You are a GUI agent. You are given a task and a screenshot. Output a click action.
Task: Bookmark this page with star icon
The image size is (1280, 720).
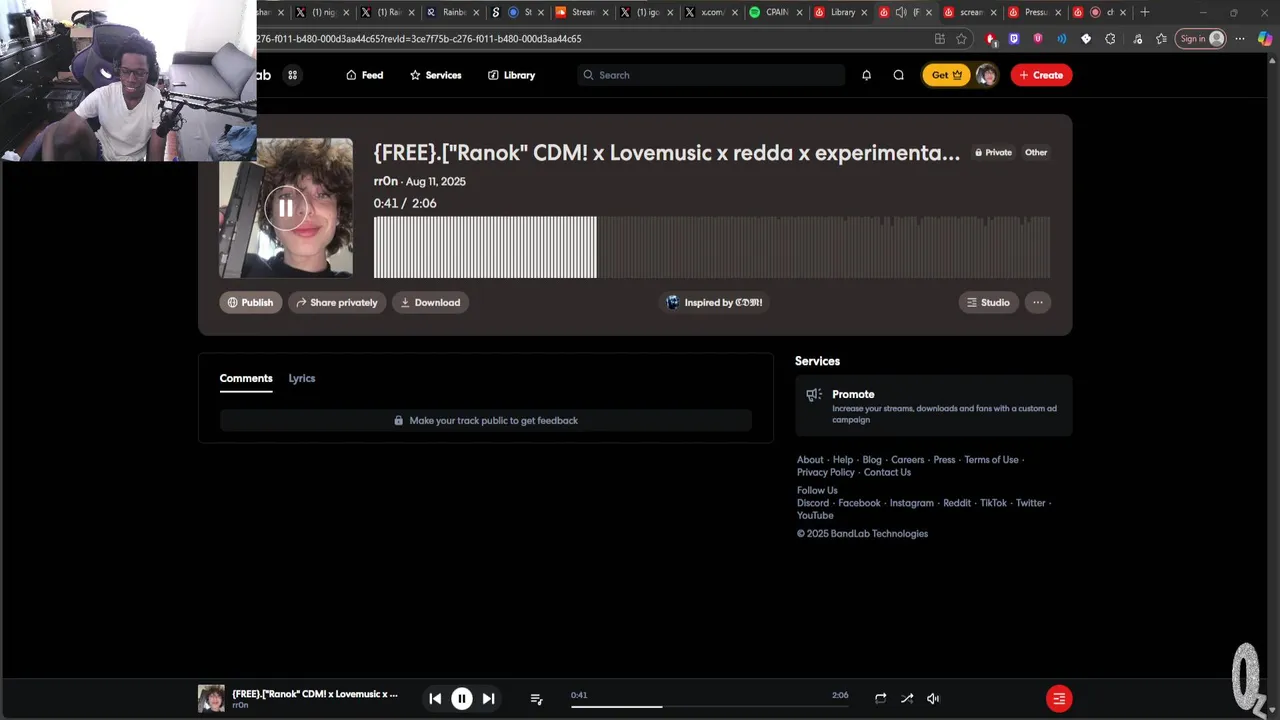pyautogui.click(x=961, y=39)
